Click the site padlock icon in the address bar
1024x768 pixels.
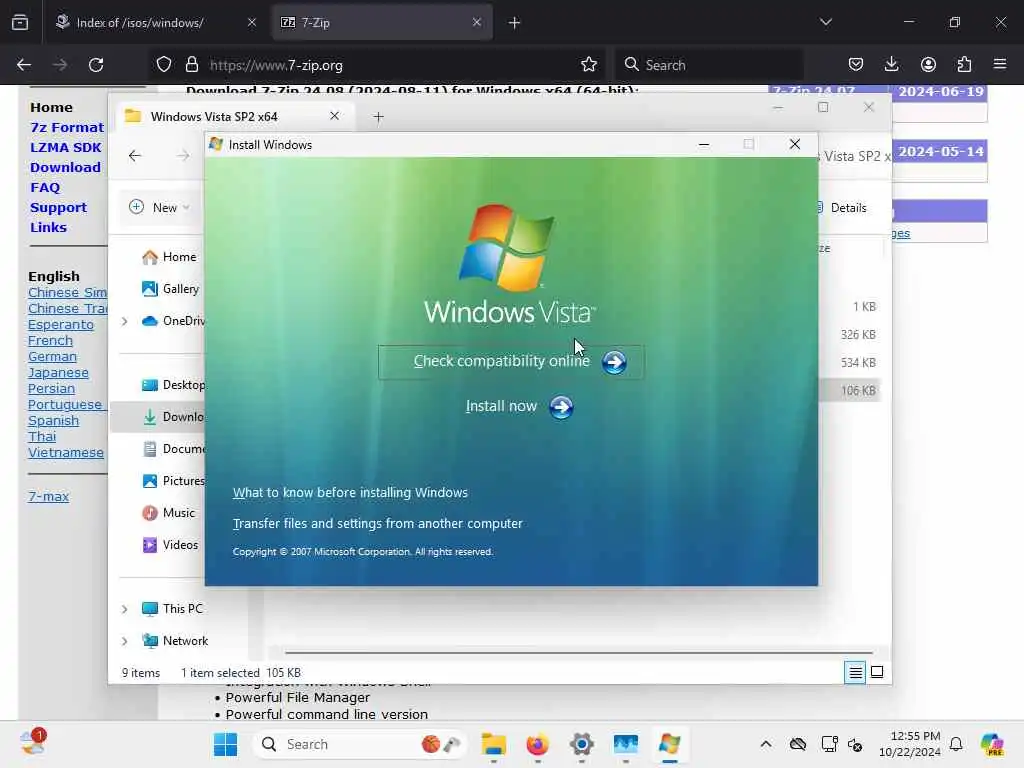click(191, 65)
